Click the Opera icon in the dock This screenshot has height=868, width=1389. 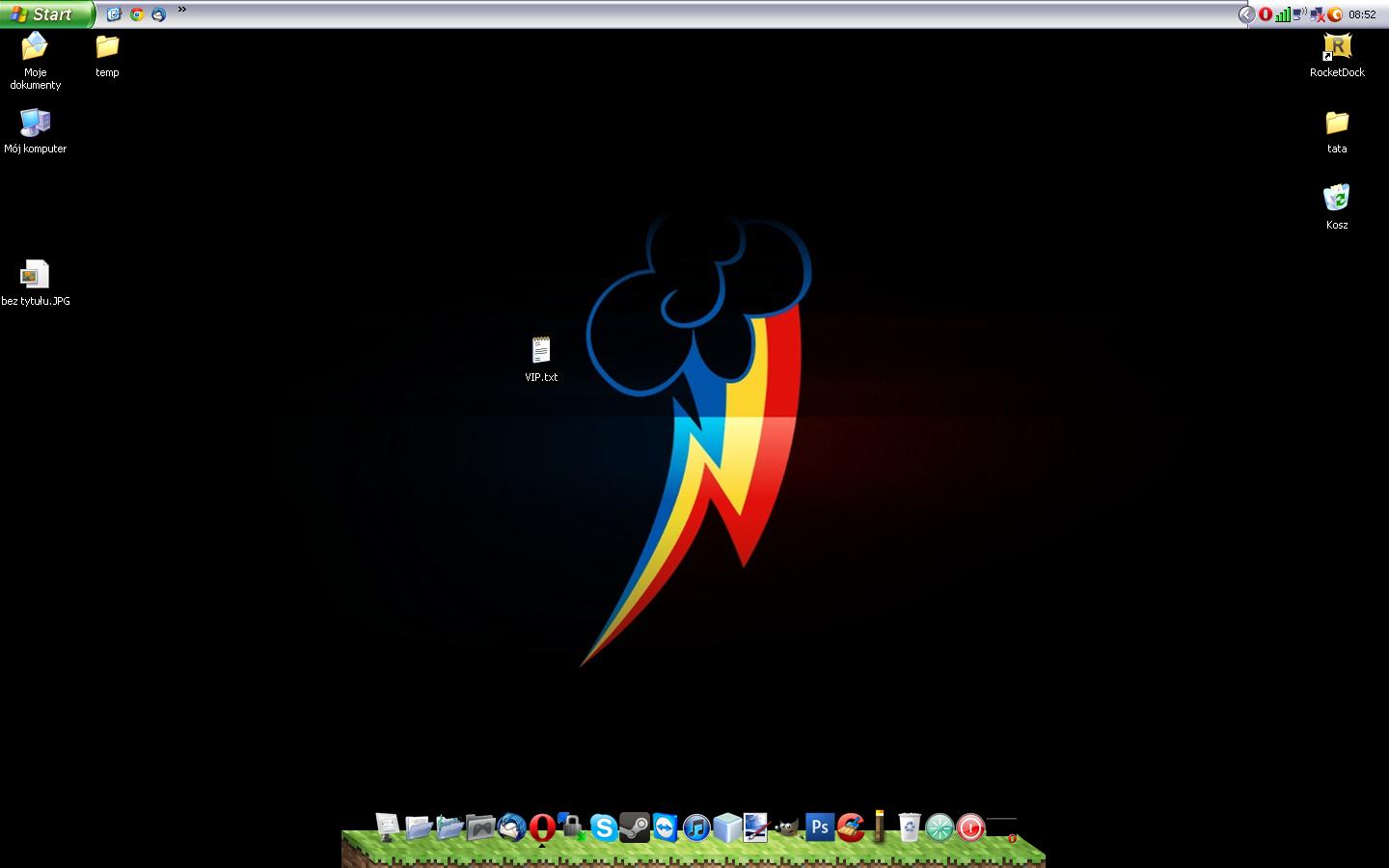click(542, 827)
